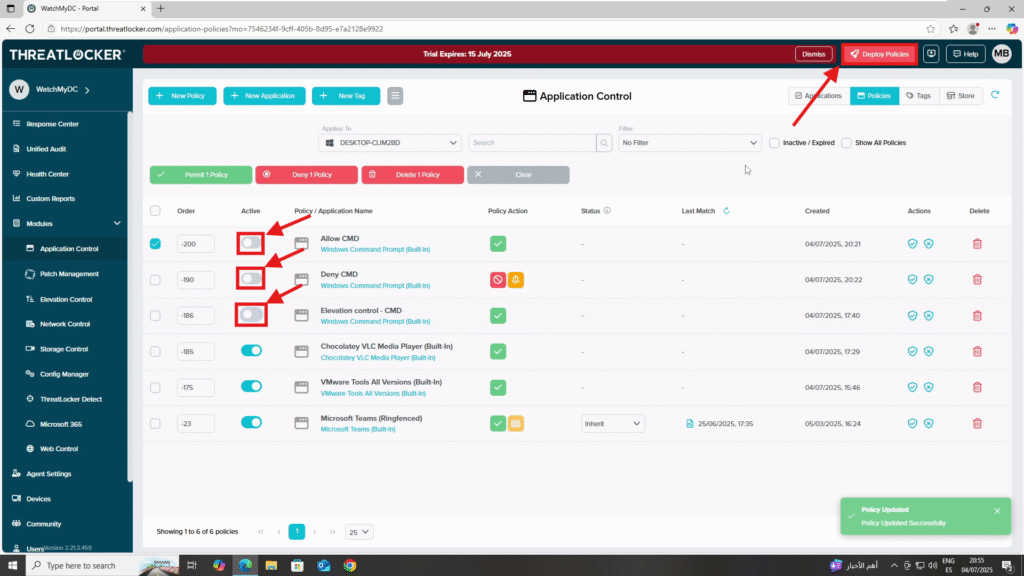Image resolution: width=1024 pixels, height=576 pixels.
Task: Open the Windows Command Prompt link under Allow CMD
Action: click(x=375, y=249)
